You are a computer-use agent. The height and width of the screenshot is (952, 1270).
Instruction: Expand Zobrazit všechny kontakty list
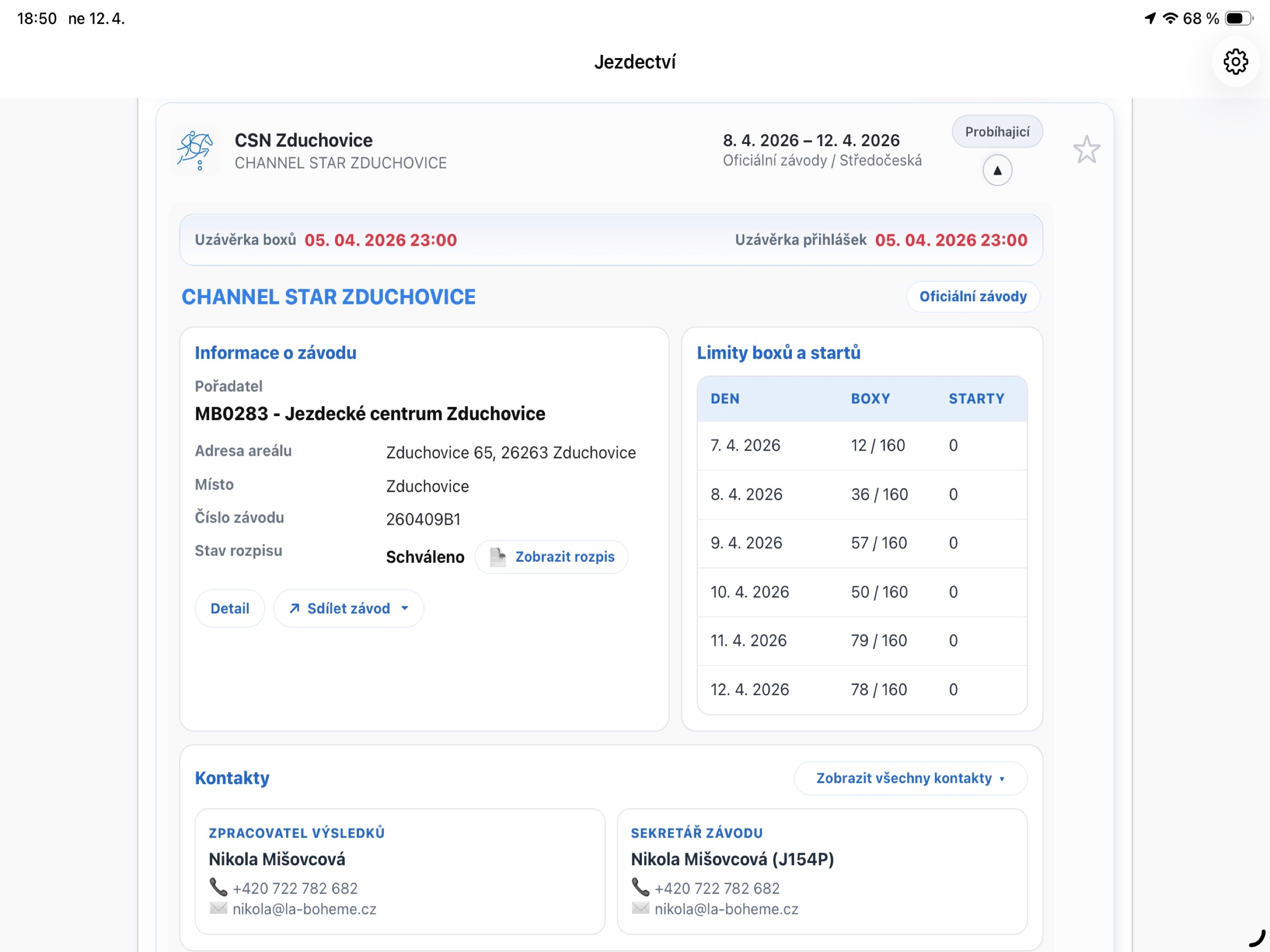click(x=911, y=778)
